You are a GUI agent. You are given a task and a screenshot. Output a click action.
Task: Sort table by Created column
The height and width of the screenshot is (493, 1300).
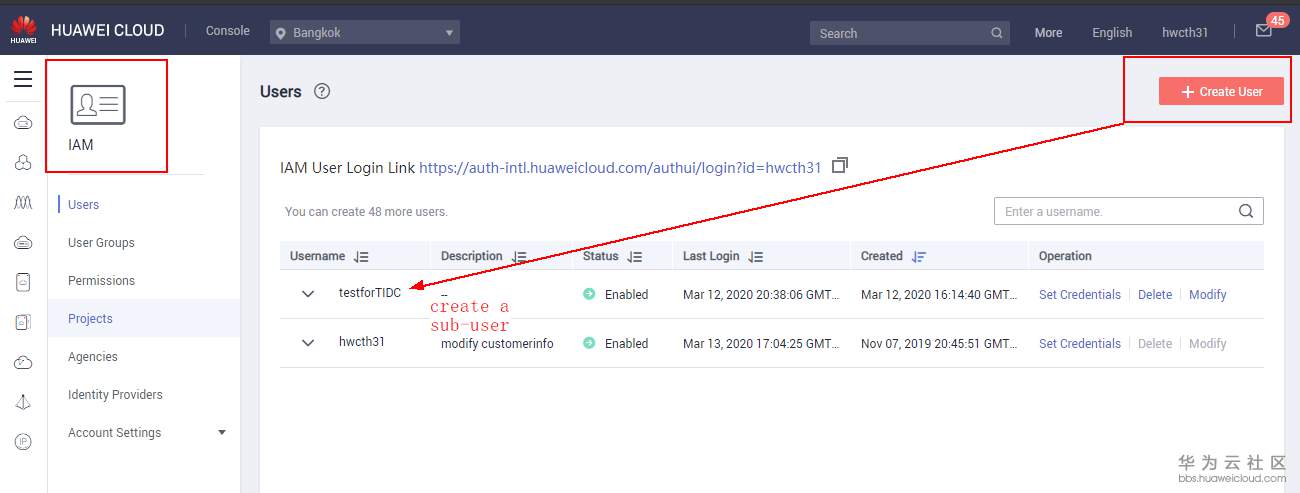coord(919,257)
